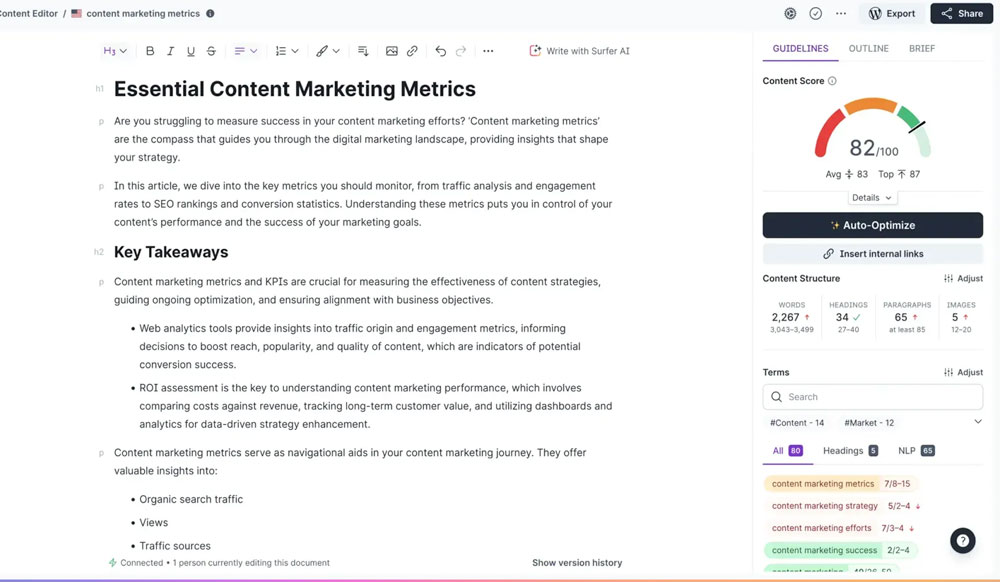Click the Content Score info icon
This screenshot has height=582, width=1000.
tap(832, 81)
